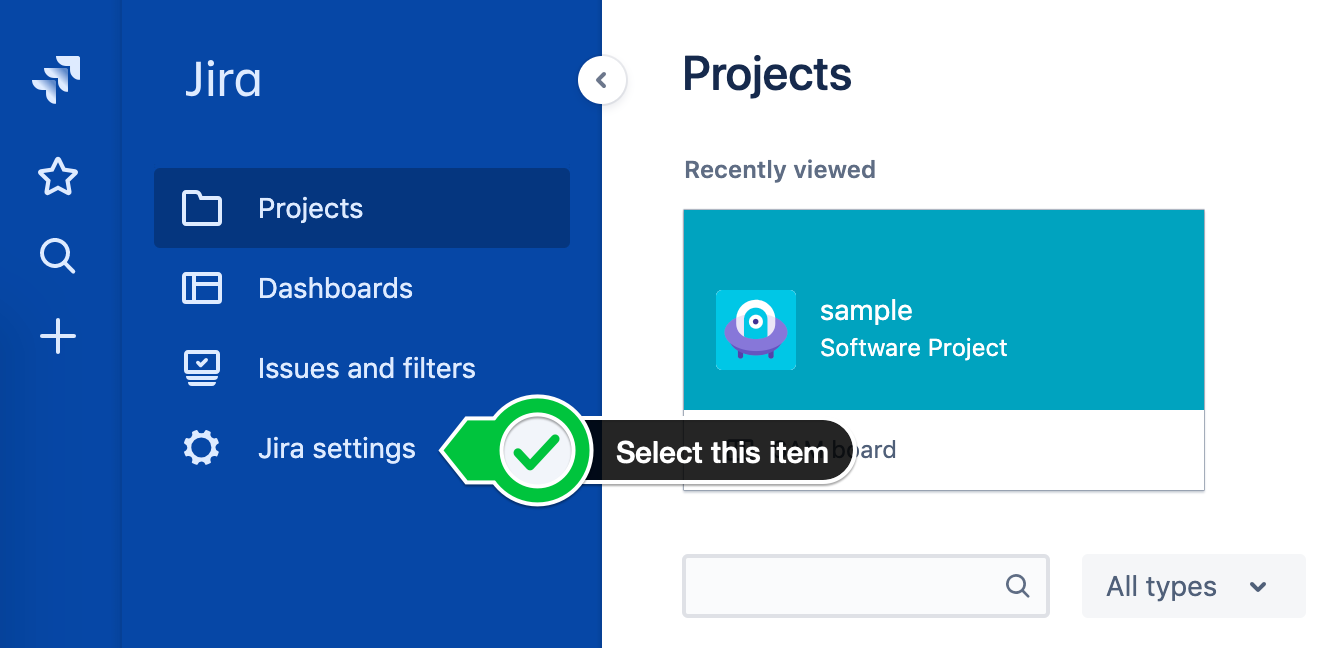1342x648 pixels.
Task: Click the Jira logo icon
Action: [57, 80]
